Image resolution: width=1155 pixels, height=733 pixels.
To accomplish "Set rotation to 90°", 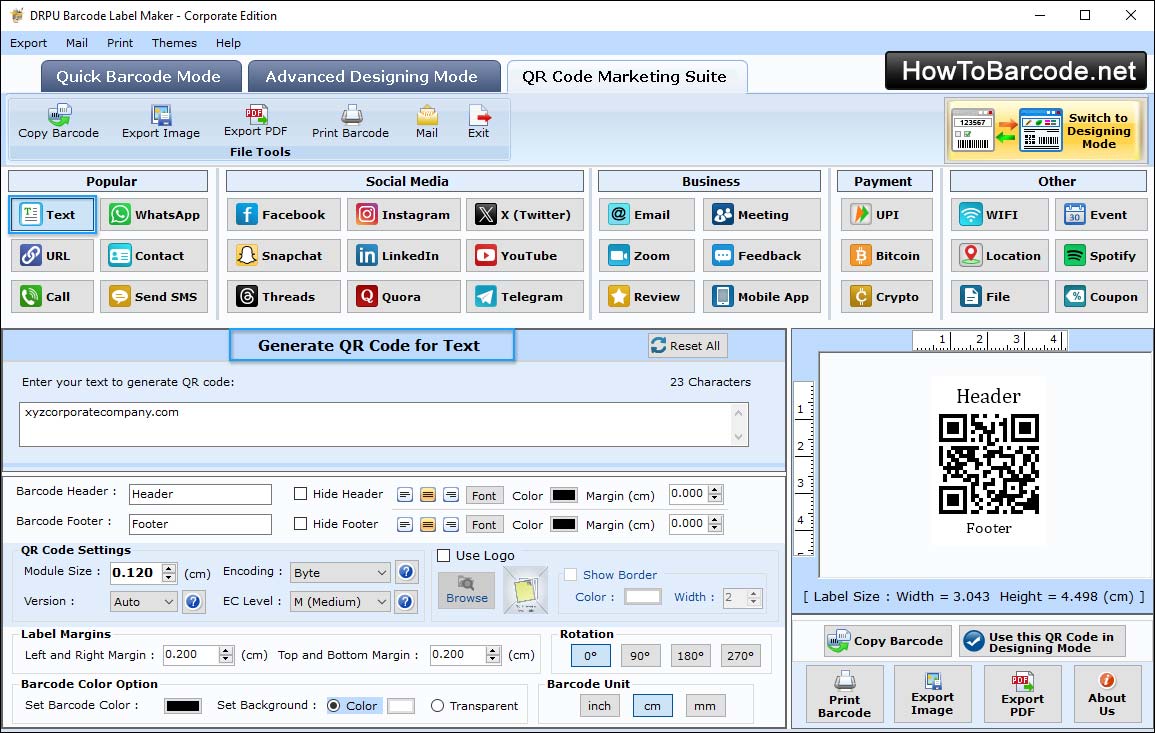I will click(640, 656).
